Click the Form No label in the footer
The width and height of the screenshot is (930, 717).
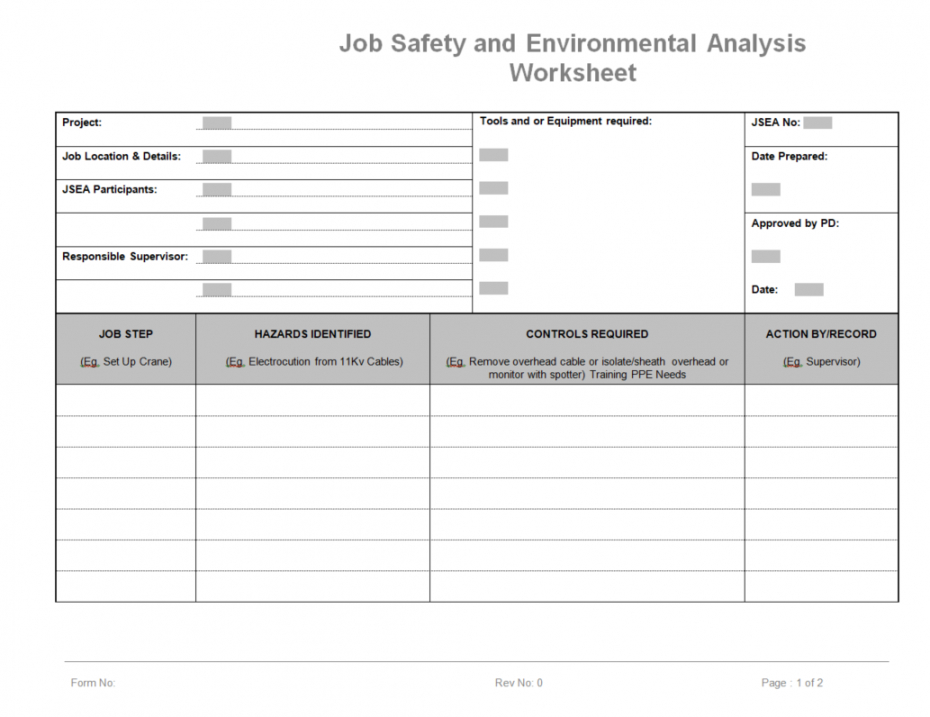point(91,683)
